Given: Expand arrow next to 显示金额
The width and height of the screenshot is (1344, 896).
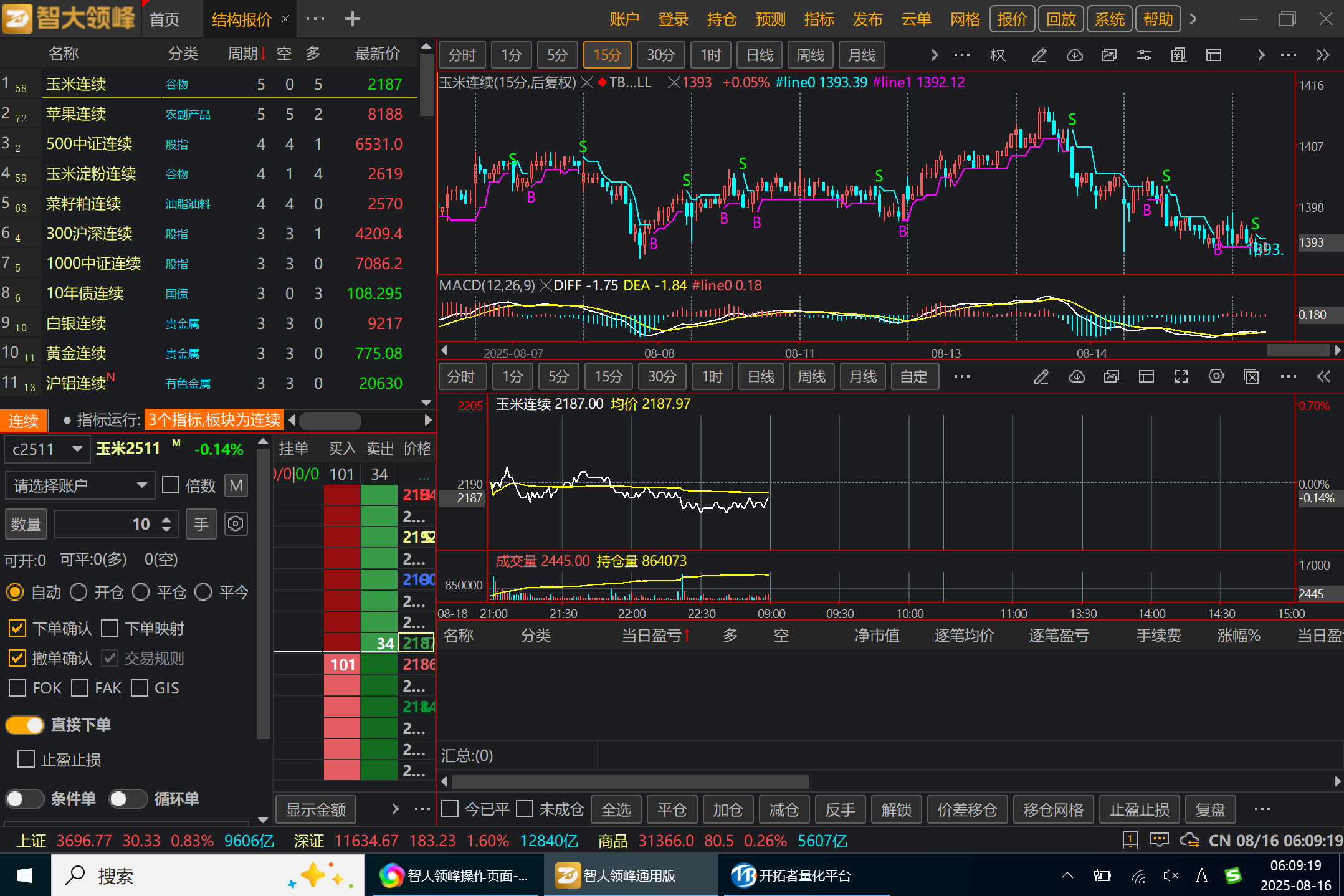Looking at the screenshot, I should tap(395, 809).
